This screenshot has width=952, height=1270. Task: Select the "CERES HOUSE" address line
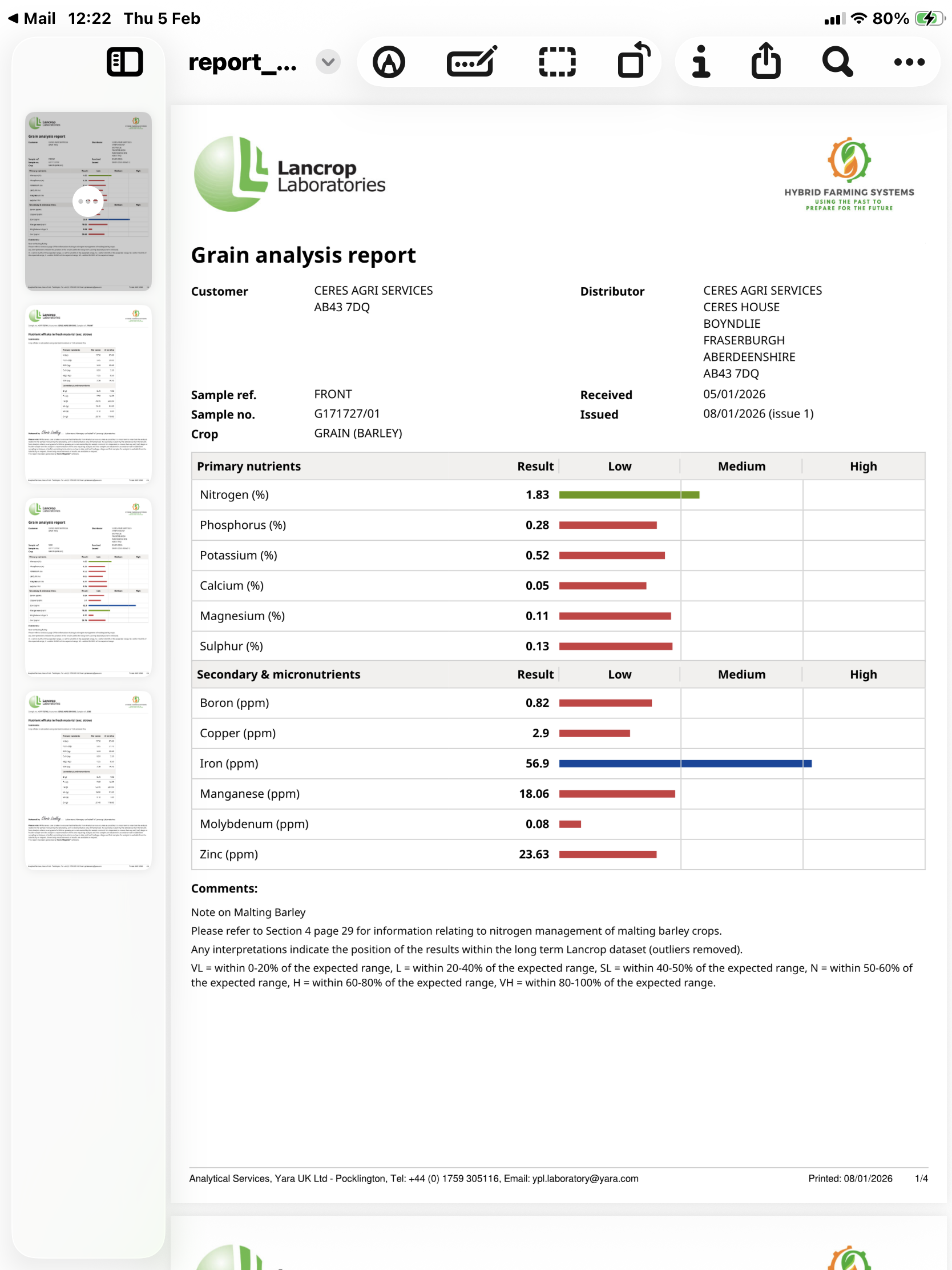(741, 307)
